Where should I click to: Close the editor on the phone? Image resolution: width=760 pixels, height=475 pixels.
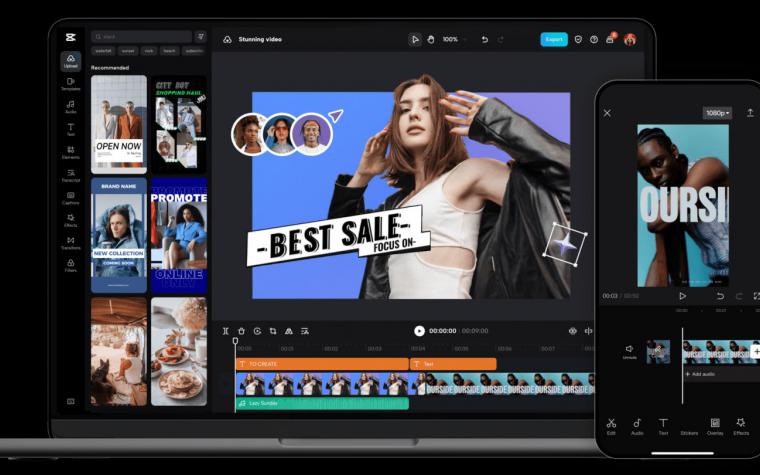tap(607, 113)
